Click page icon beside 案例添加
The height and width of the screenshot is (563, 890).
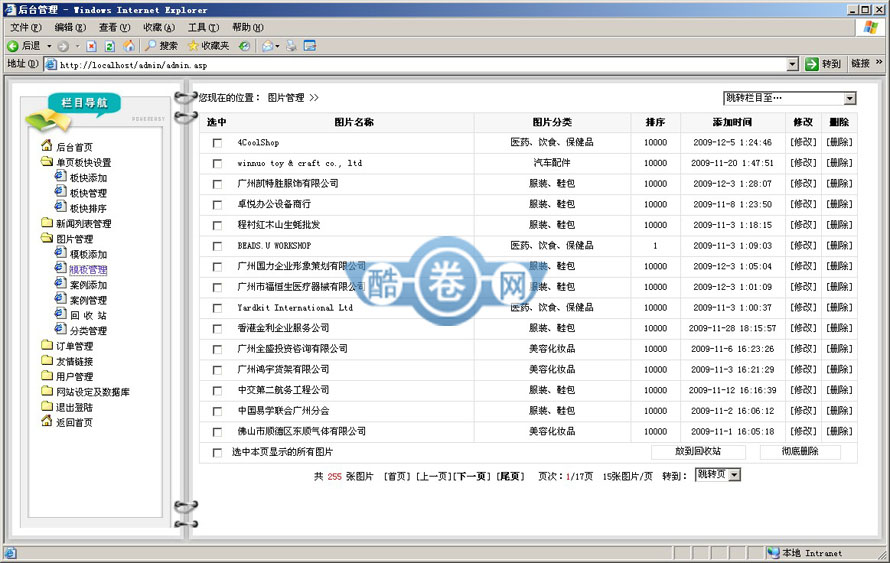[60, 283]
